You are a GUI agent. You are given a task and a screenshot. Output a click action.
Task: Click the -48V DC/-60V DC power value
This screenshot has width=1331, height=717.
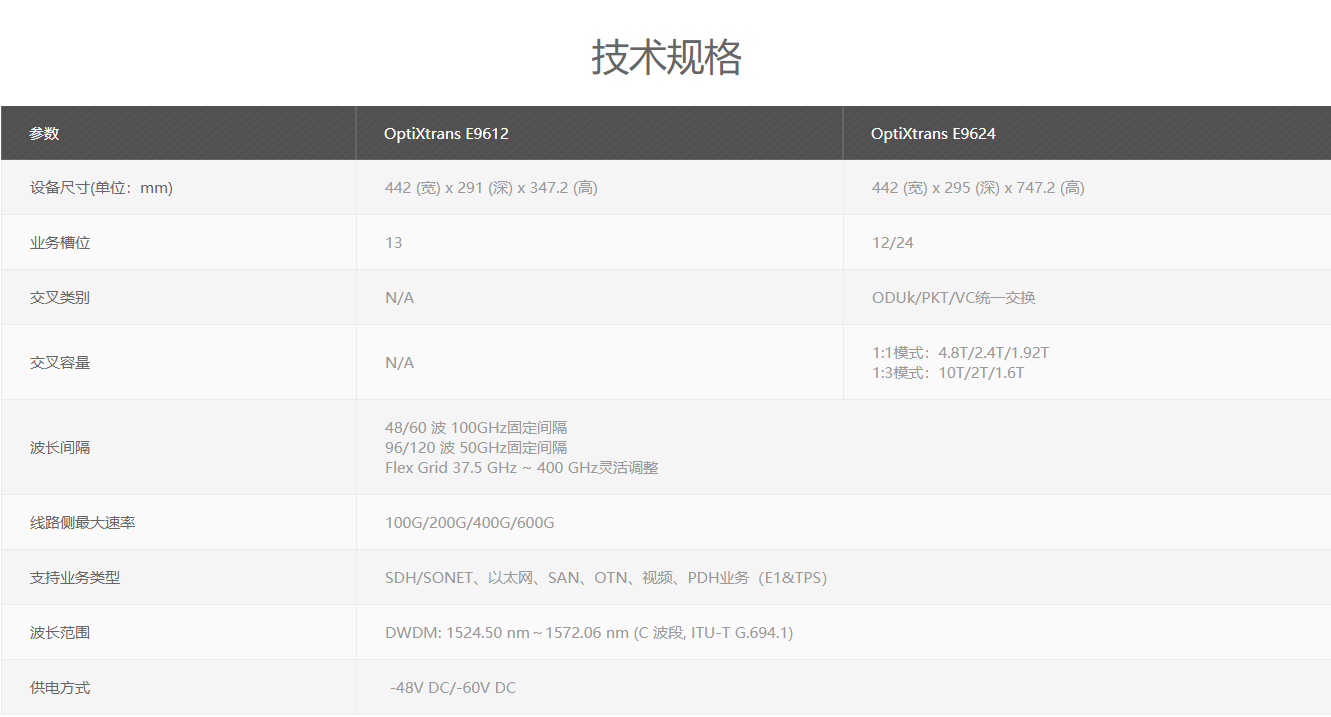(x=453, y=687)
